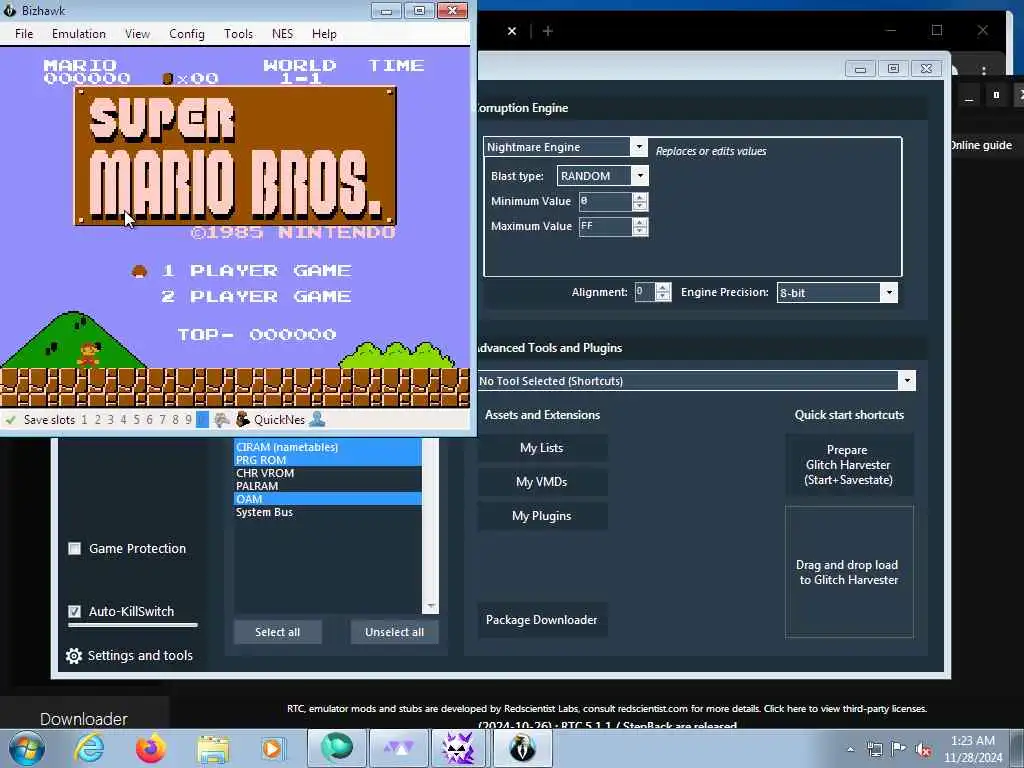
Task: Click the gray controller icon in Bizhawk status bar
Action: (222, 419)
